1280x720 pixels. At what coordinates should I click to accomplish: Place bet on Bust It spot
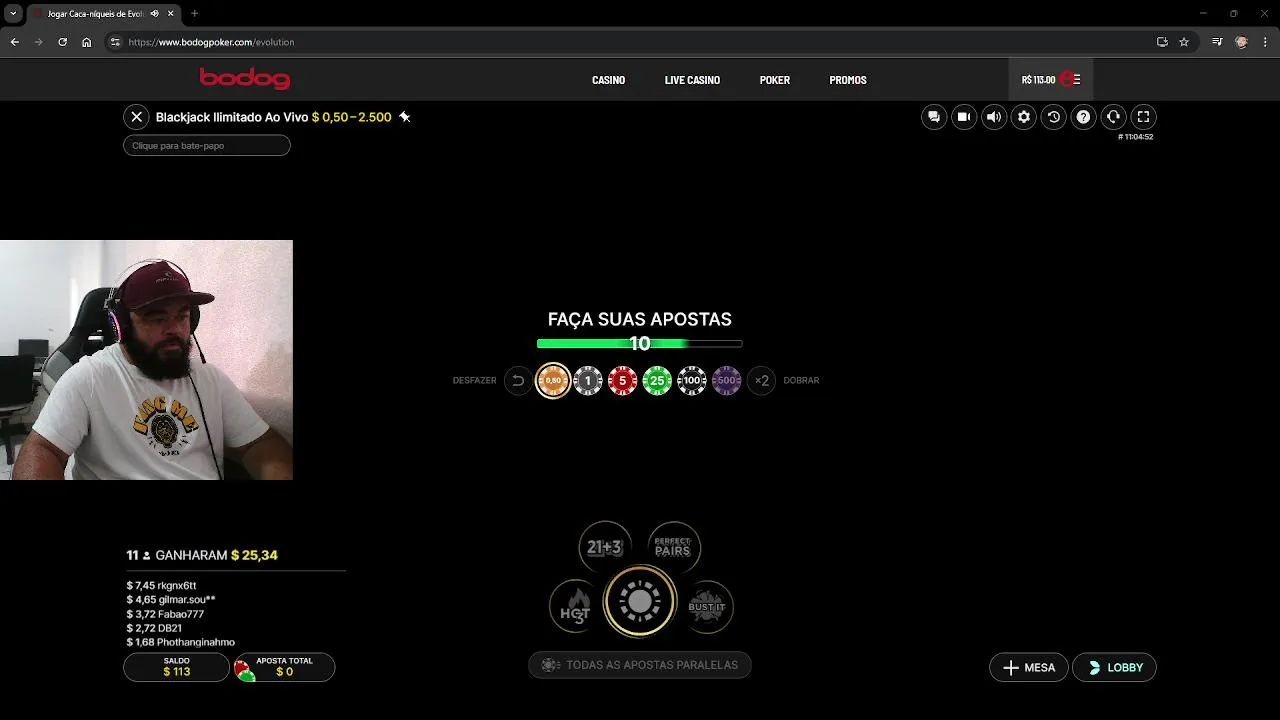pyautogui.click(x=707, y=606)
